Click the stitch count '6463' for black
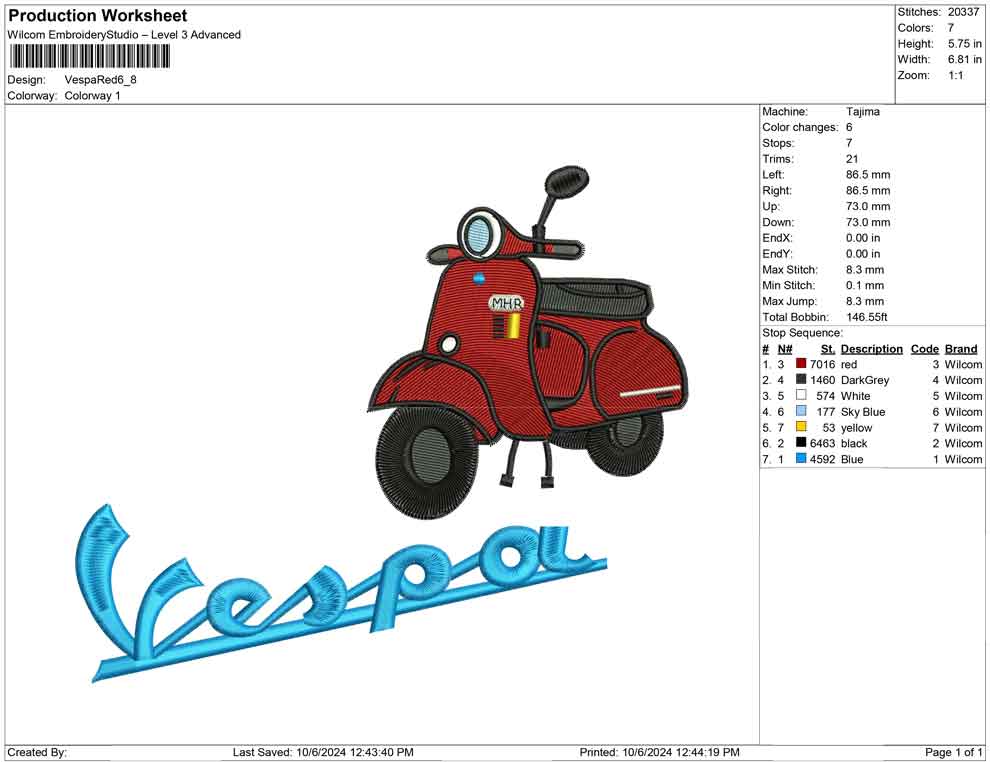Image resolution: width=990 pixels, height=762 pixels. tap(822, 443)
